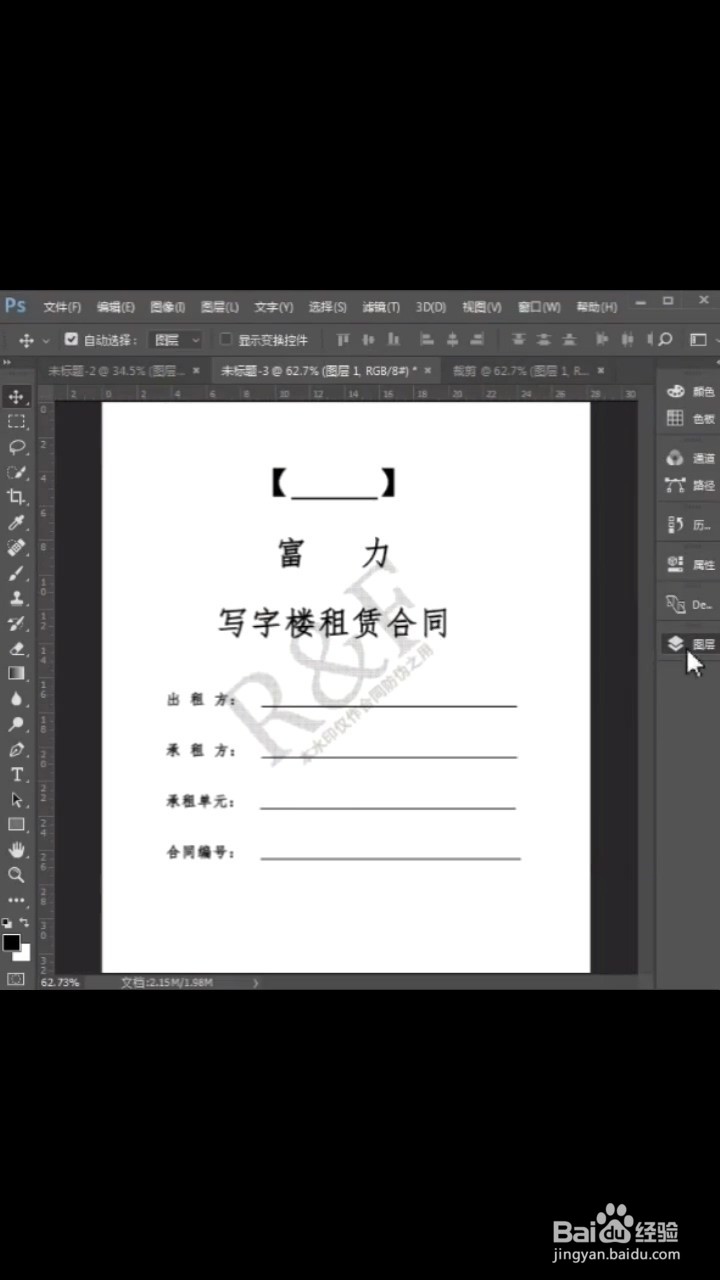Open the history panel button
The height and width of the screenshot is (1280, 720).
(x=691, y=524)
